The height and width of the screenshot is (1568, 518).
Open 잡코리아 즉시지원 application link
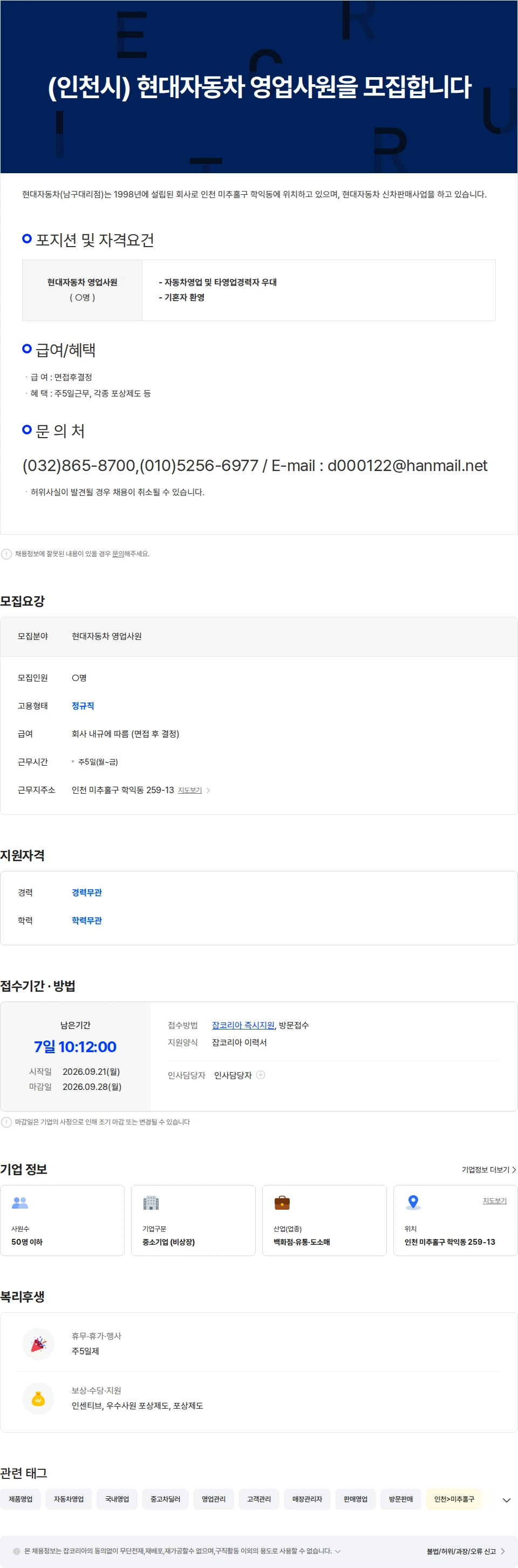pos(243,1025)
